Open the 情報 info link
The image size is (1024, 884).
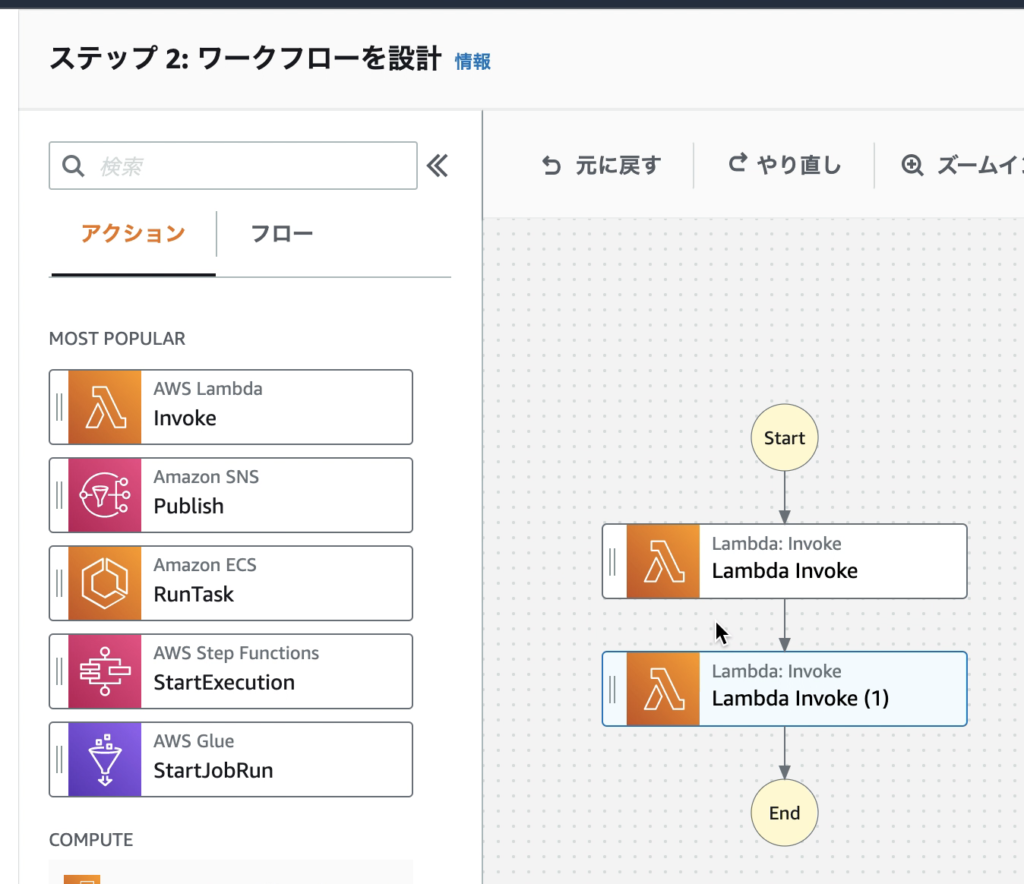pyautogui.click(x=473, y=61)
